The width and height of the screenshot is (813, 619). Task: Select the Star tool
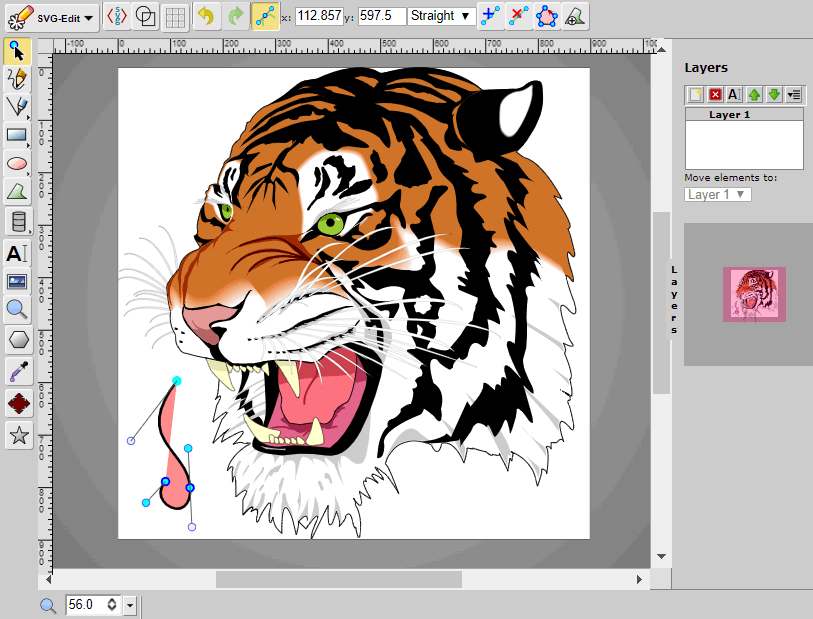(18, 434)
